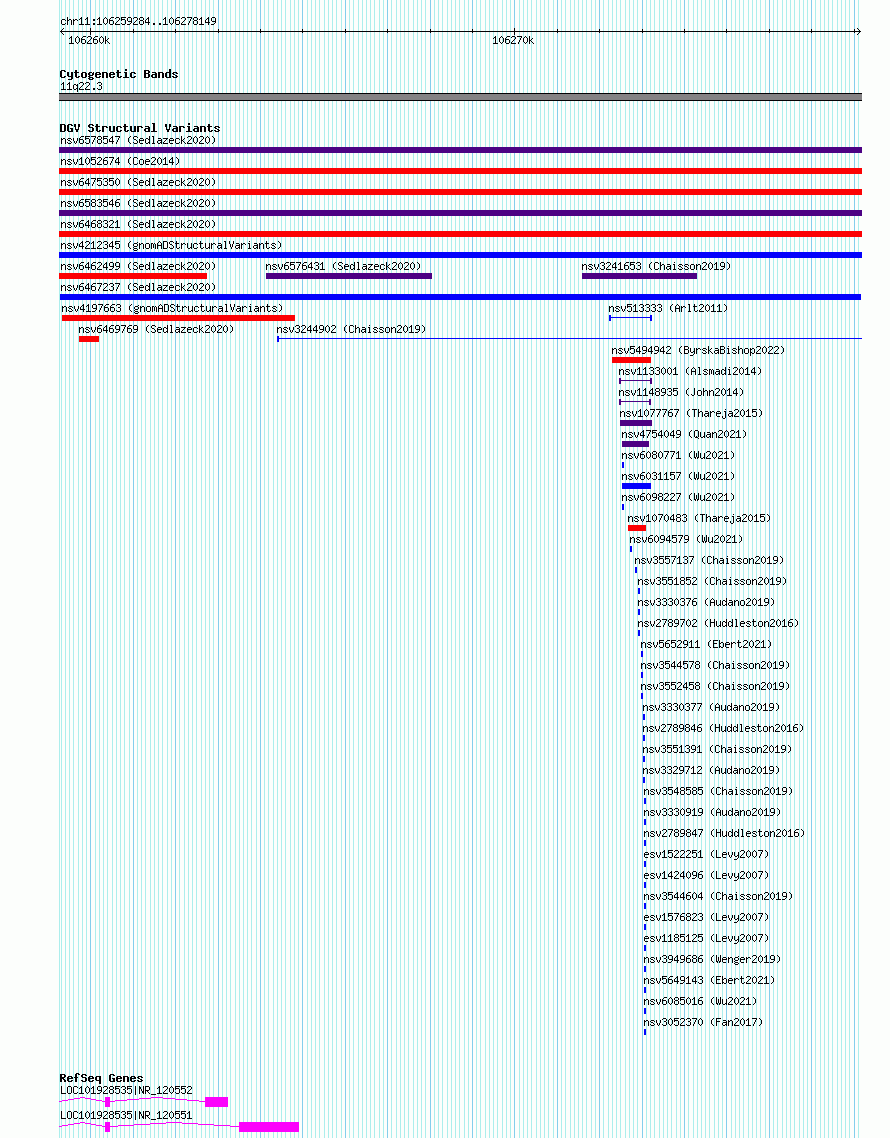
Task: Select the nsv6080771 (Wu2021) label
Action: pos(678,456)
